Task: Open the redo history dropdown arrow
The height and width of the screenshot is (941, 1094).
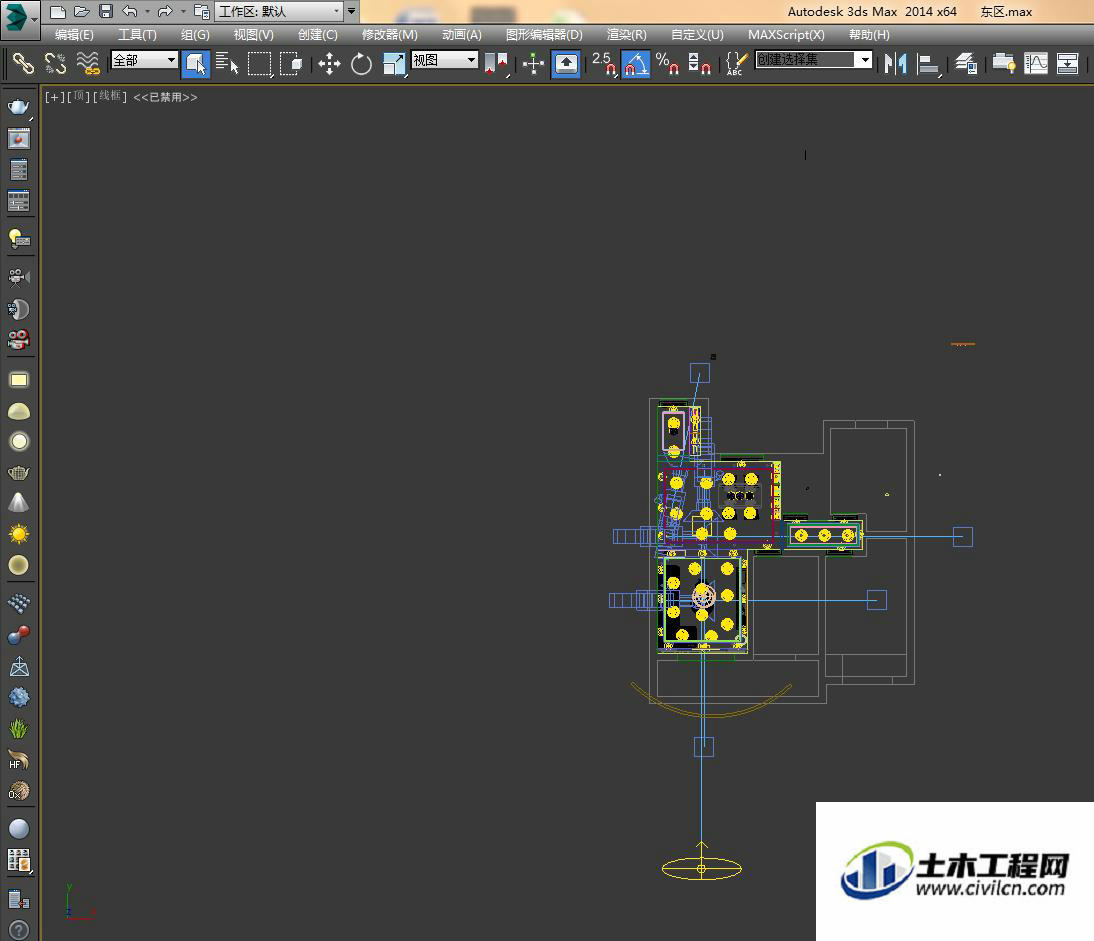Action: 183,11
